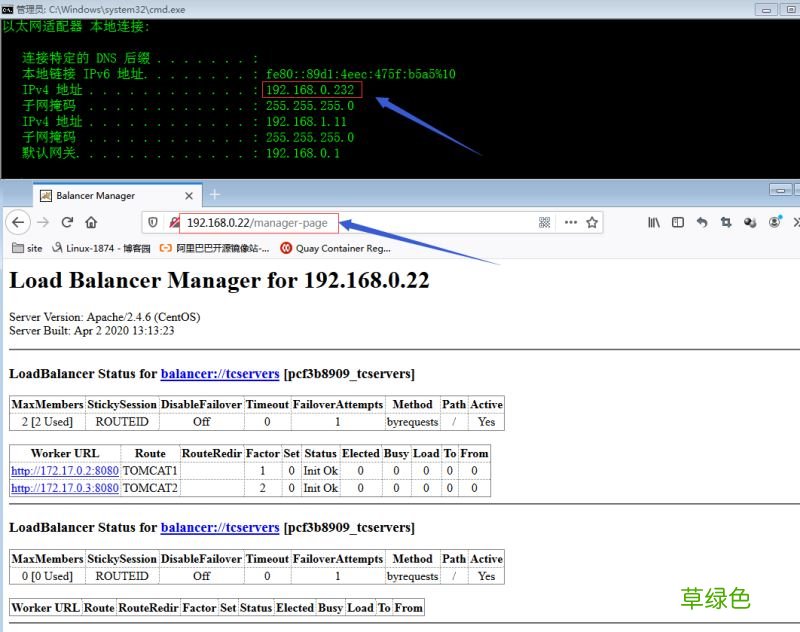Bookmark this page with the star icon

click(x=592, y=222)
